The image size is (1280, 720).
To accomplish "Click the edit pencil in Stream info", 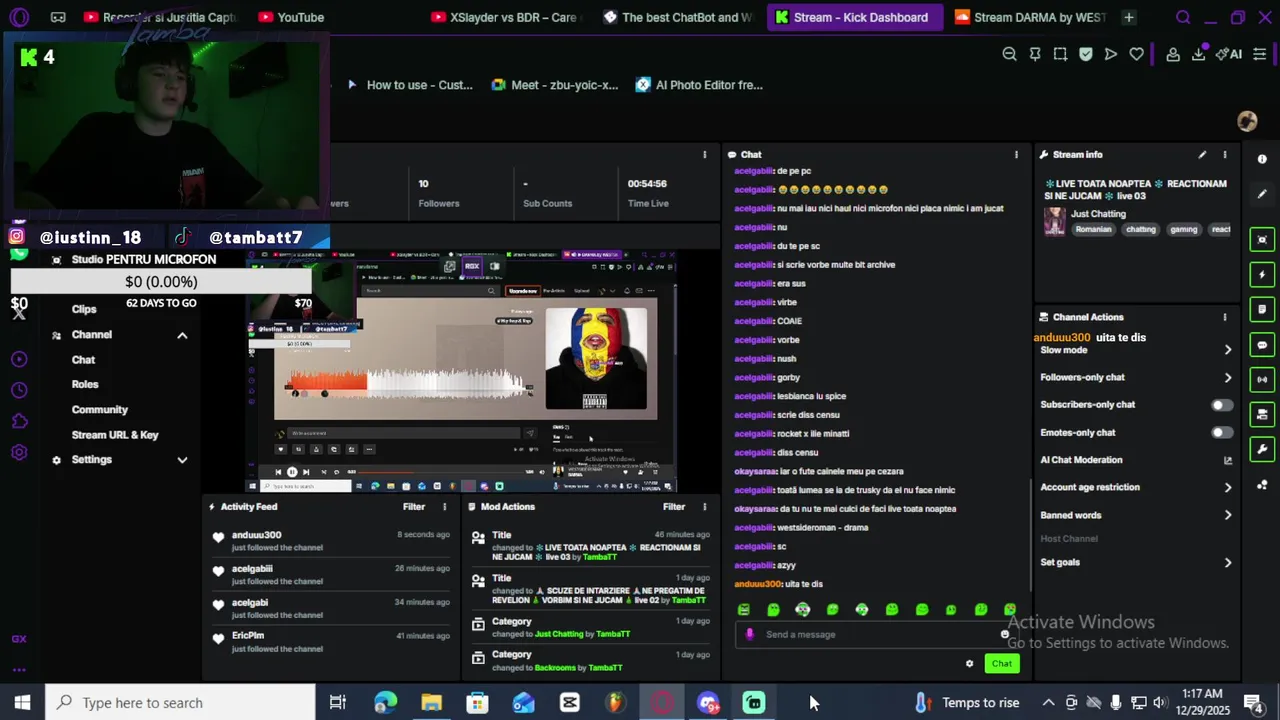I will [1202, 155].
